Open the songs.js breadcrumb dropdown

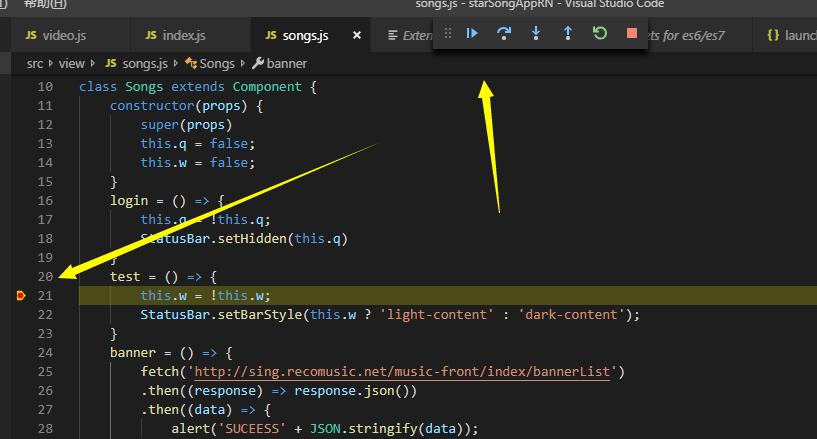[x=137, y=64]
